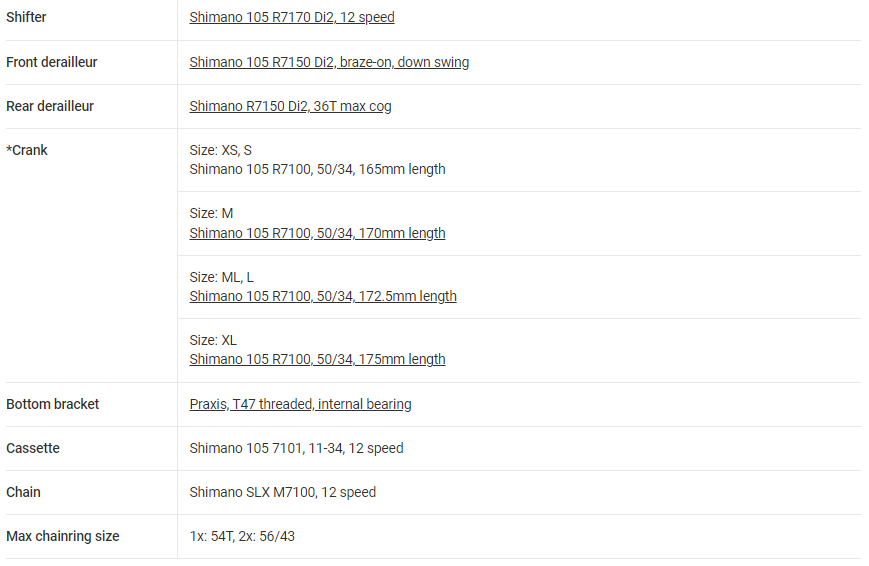Image resolution: width=869 pixels, height=566 pixels.
Task: Click the 165mm length crank text
Action: (x=317, y=169)
